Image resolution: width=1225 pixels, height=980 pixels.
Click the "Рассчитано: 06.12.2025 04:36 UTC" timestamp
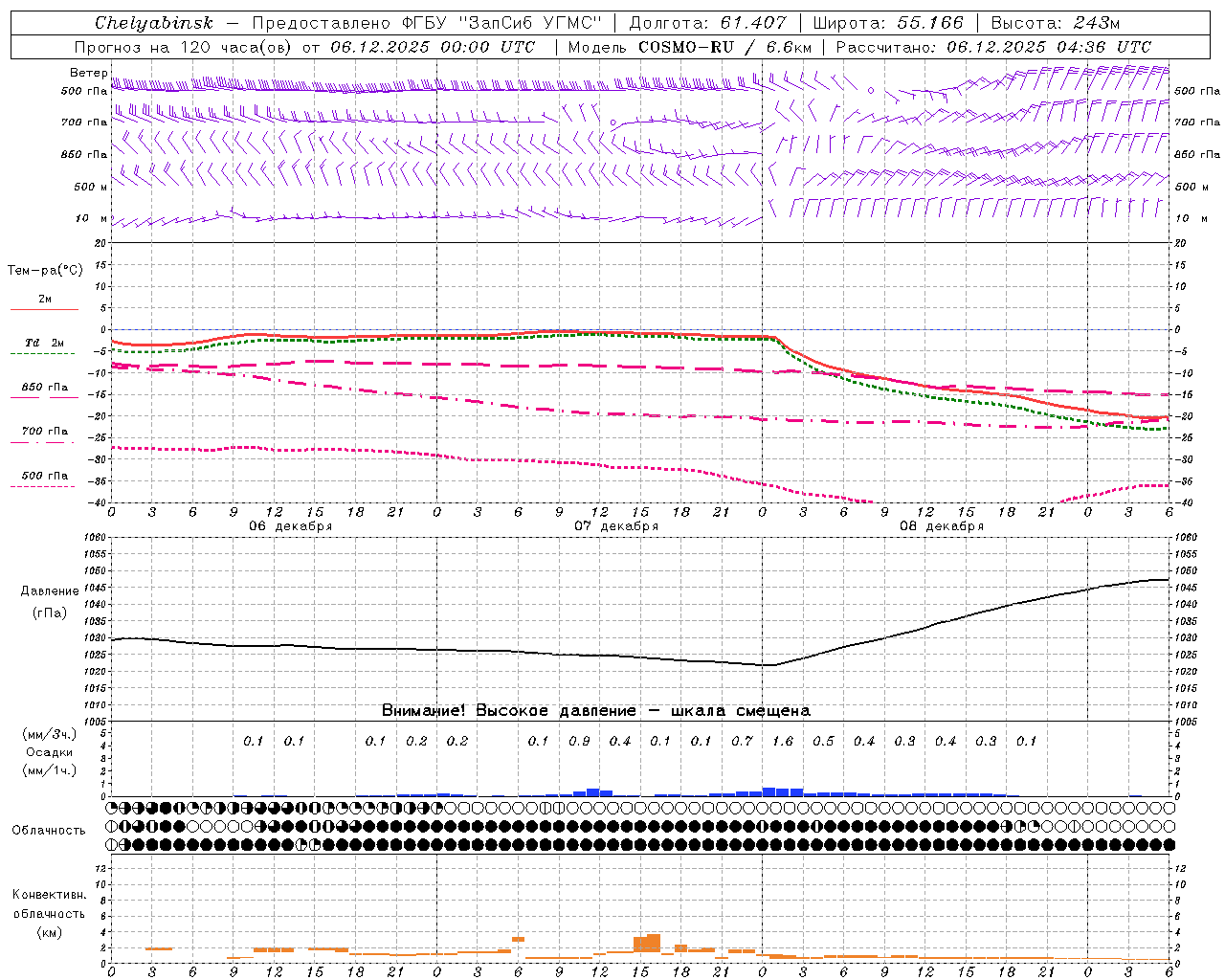pyautogui.click(x=993, y=47)
